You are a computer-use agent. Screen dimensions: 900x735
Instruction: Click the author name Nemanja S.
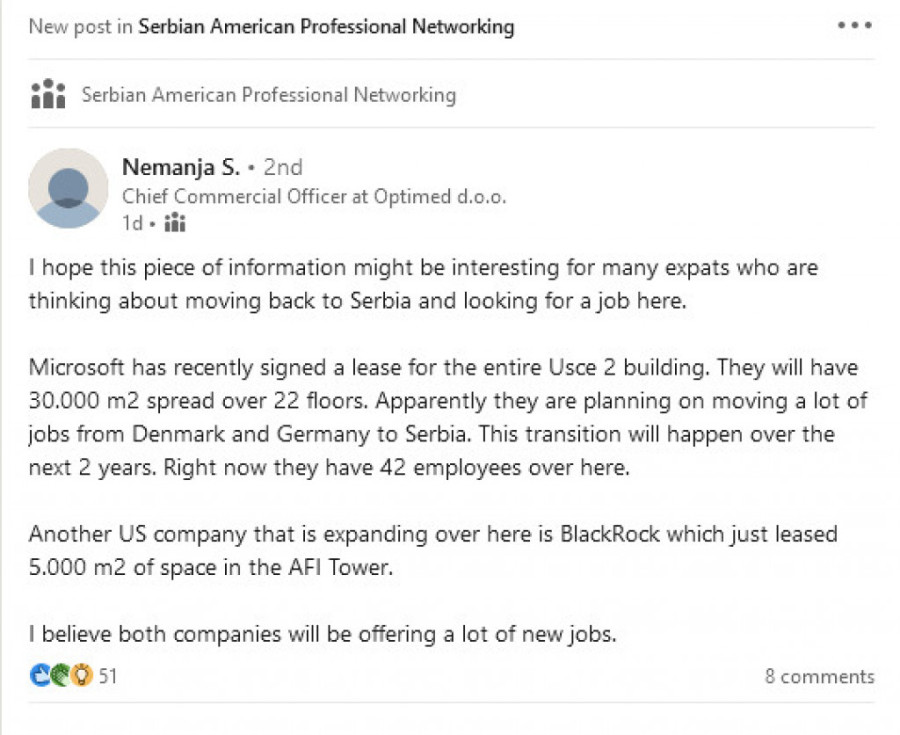[x=180, y=167]
